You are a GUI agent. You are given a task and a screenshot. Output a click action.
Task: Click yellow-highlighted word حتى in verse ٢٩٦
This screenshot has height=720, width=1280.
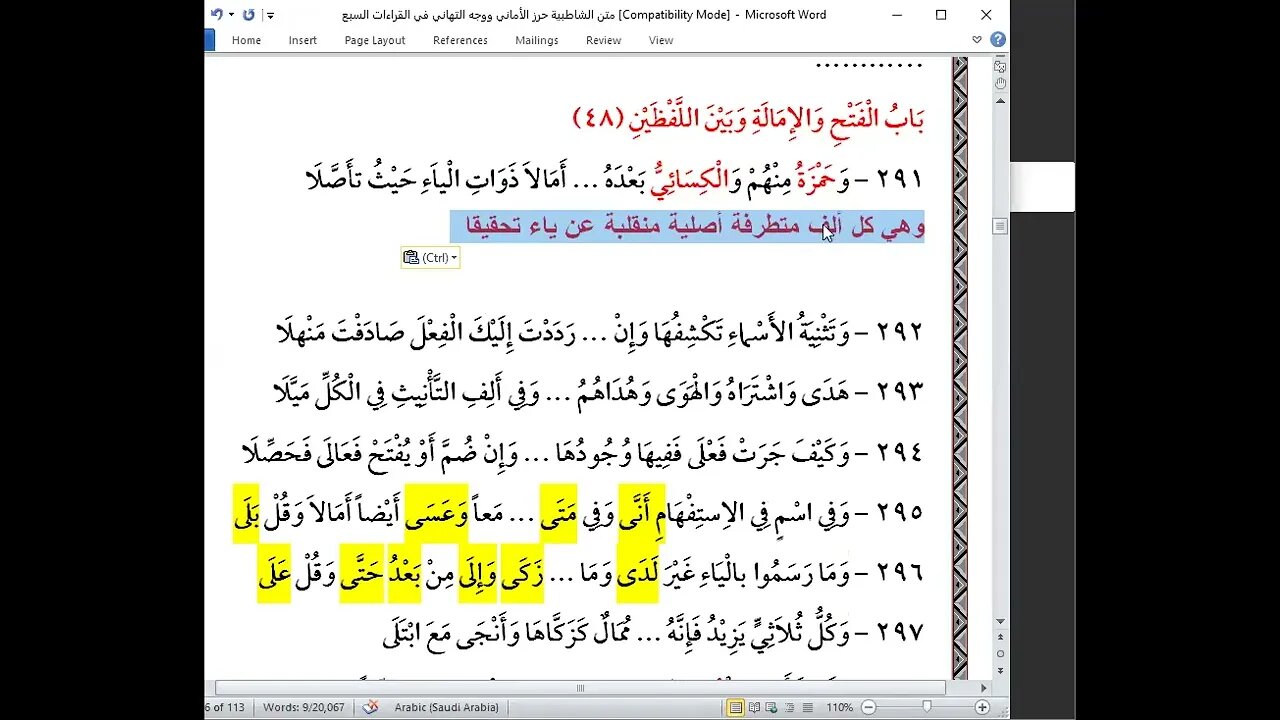361,574
